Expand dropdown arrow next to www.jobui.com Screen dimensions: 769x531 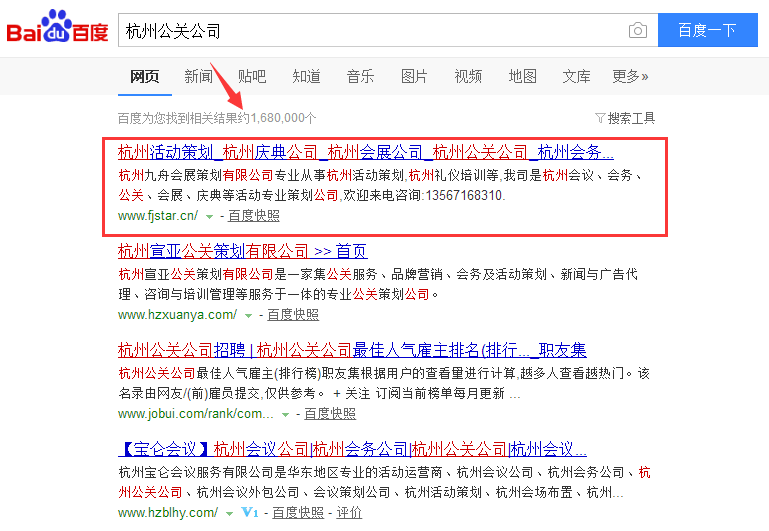click(285, 415)
